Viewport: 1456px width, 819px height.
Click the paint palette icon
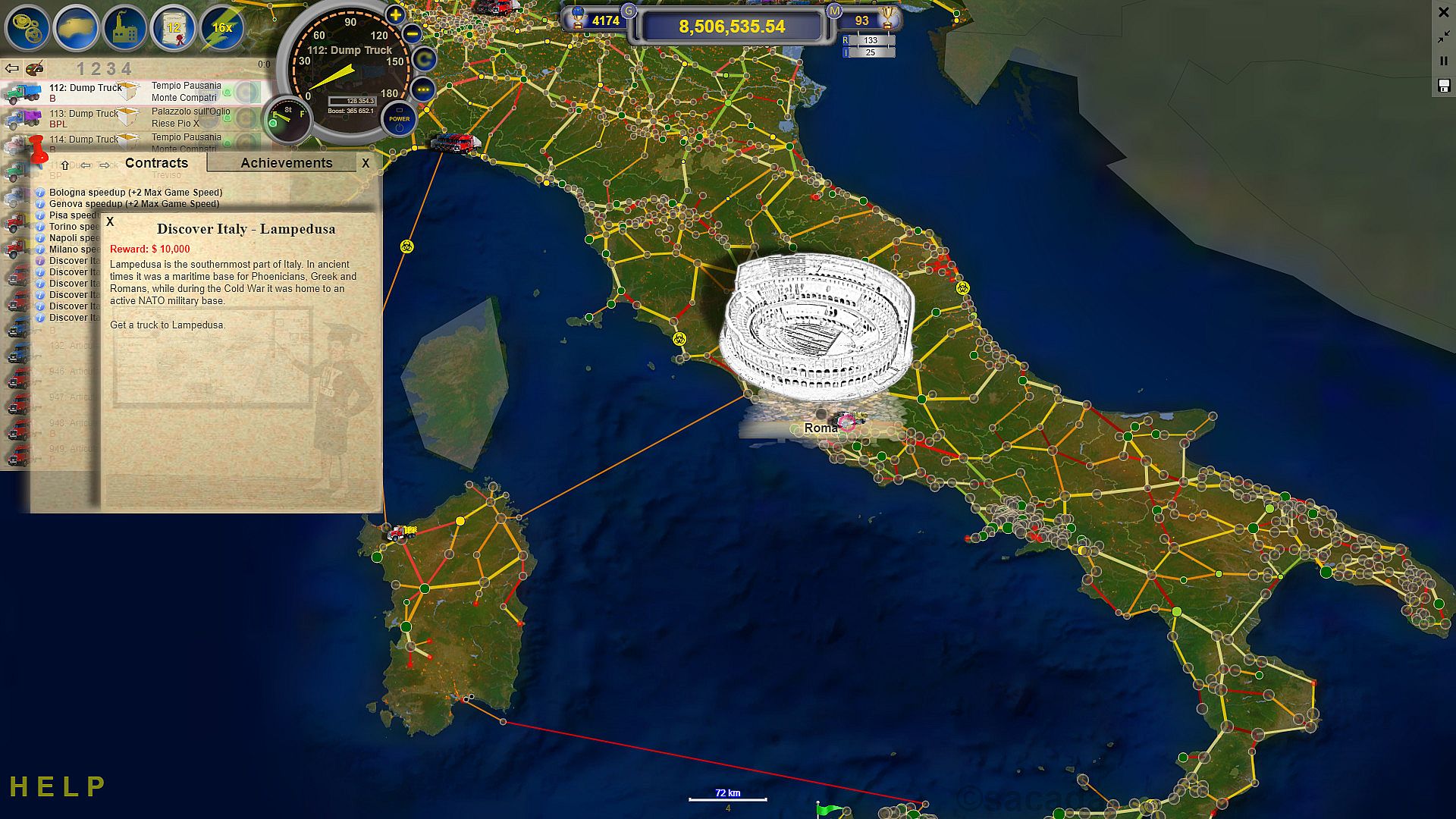35,69
